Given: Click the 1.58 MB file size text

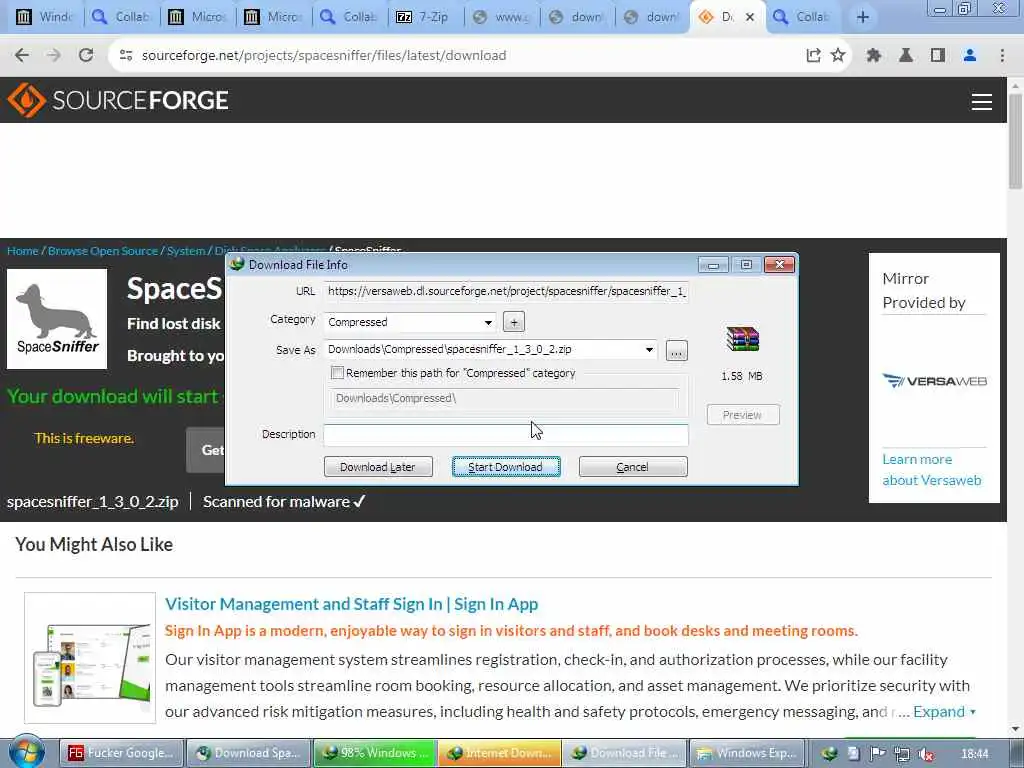Looking at the screenshot, I should [x=742, y=376].
